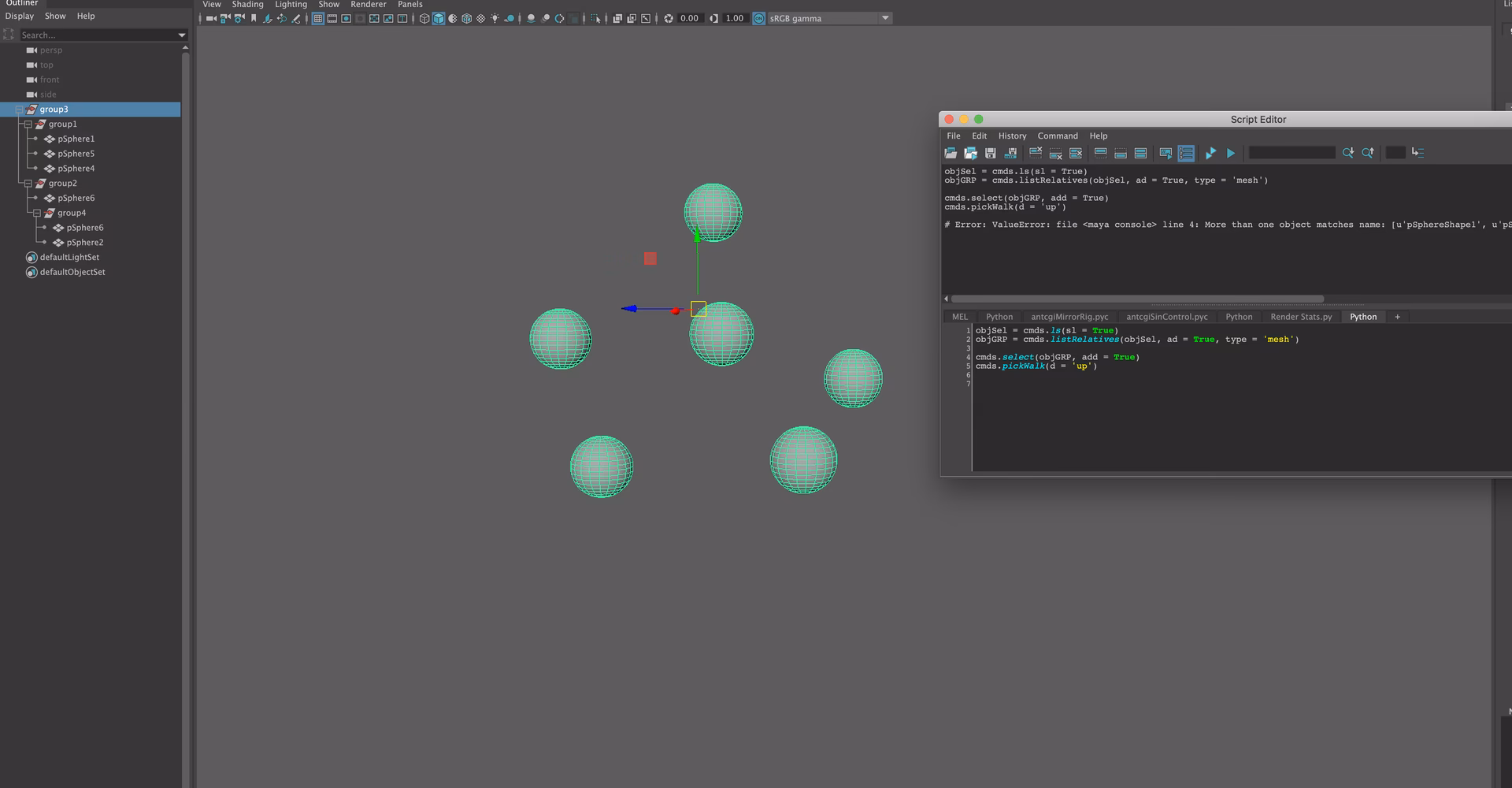Click Show History only icon
Image resolution: width=1512 pixels, height=788 pixels.
tap(1100, 153)
